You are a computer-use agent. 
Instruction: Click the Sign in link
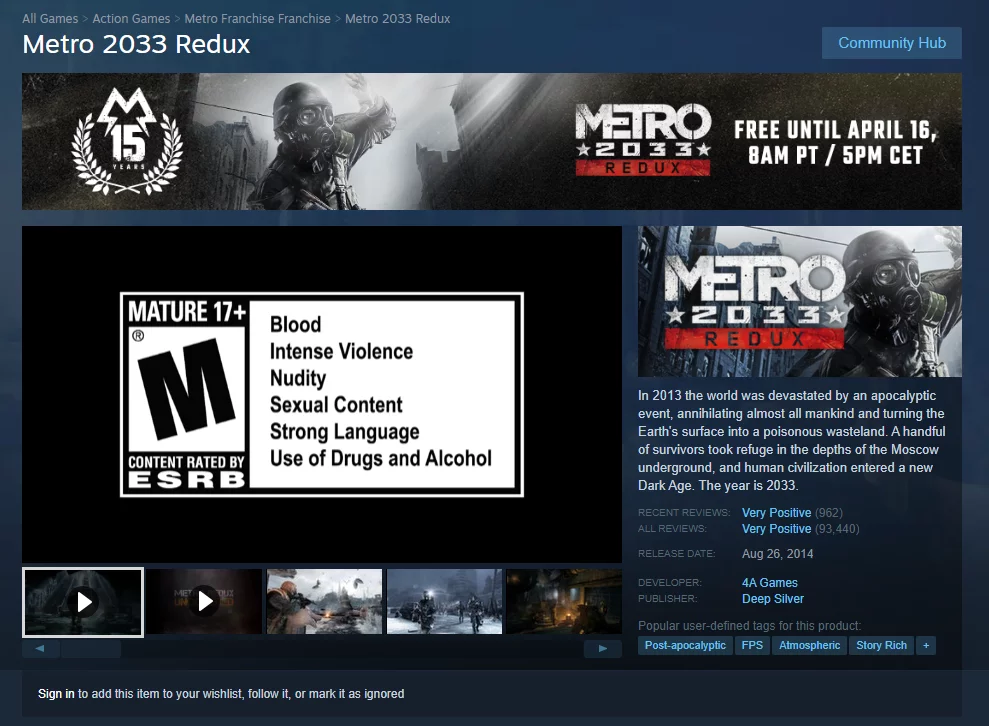tap(56, 694)
